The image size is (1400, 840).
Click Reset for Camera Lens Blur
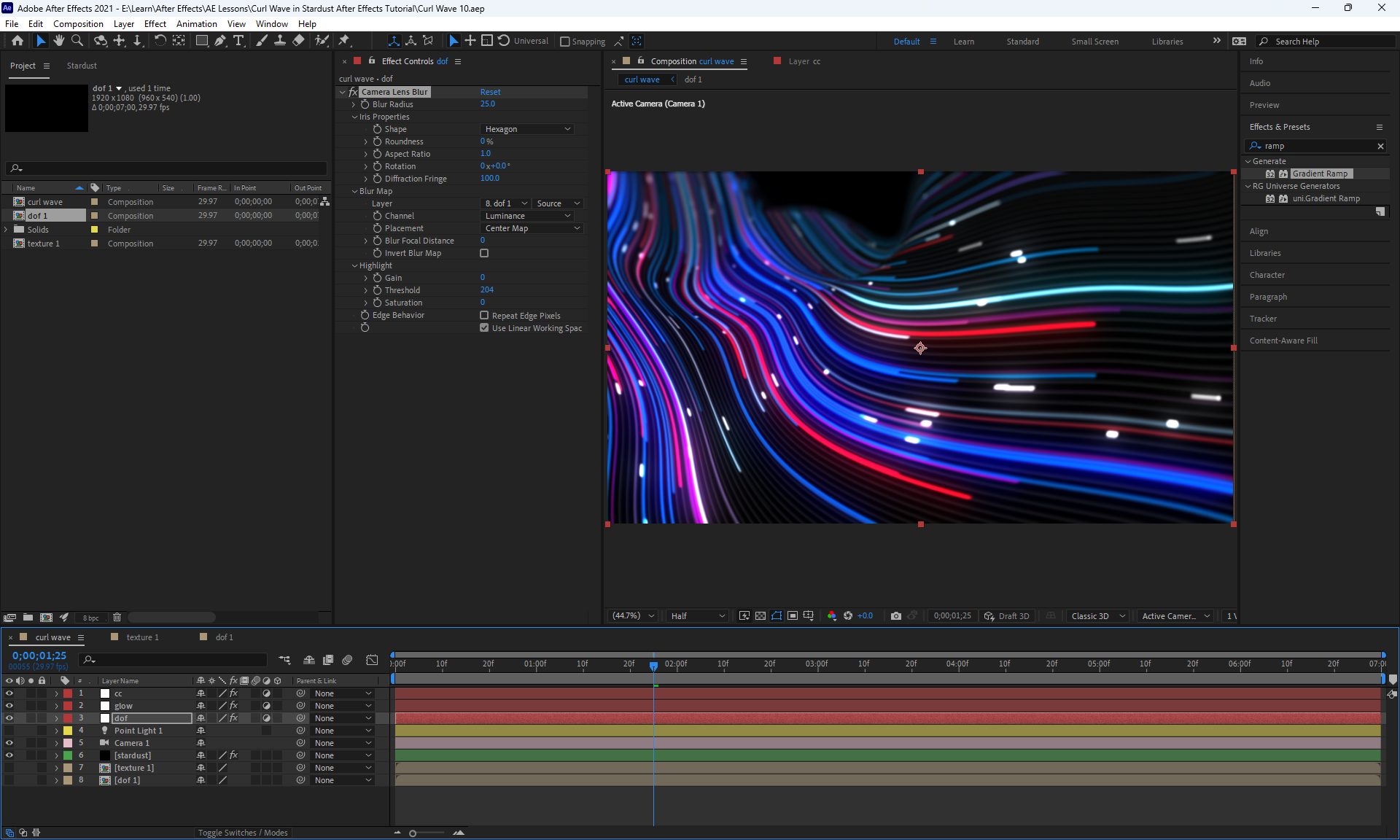(490, 92)
